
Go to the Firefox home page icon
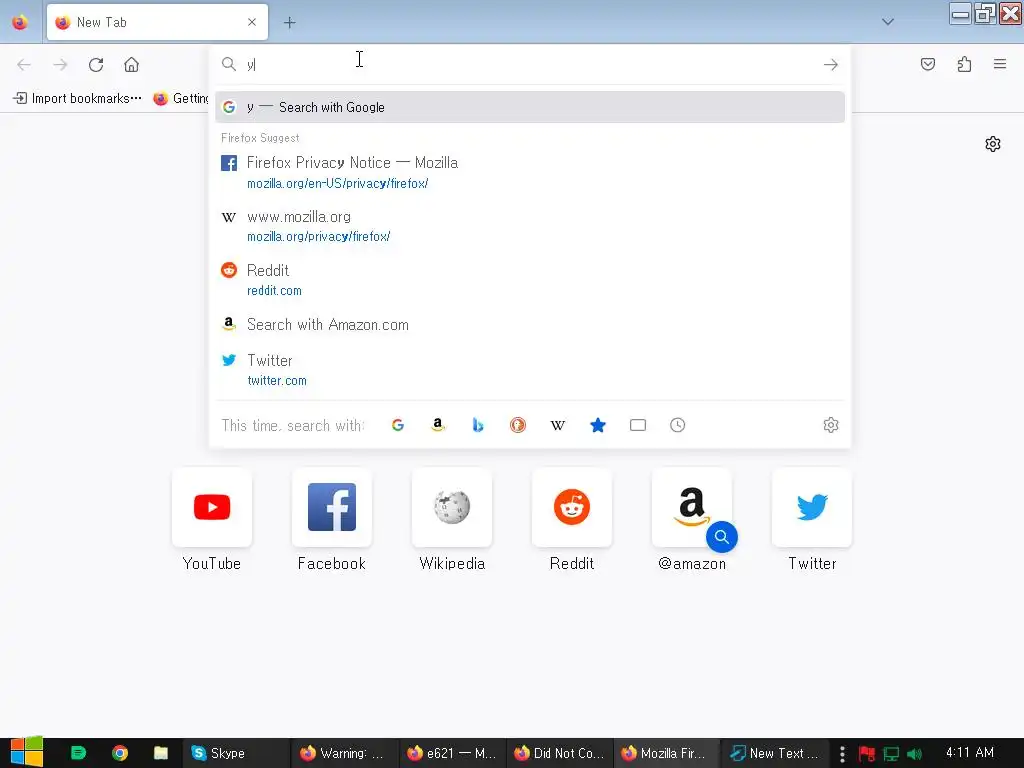pos(131,65)
